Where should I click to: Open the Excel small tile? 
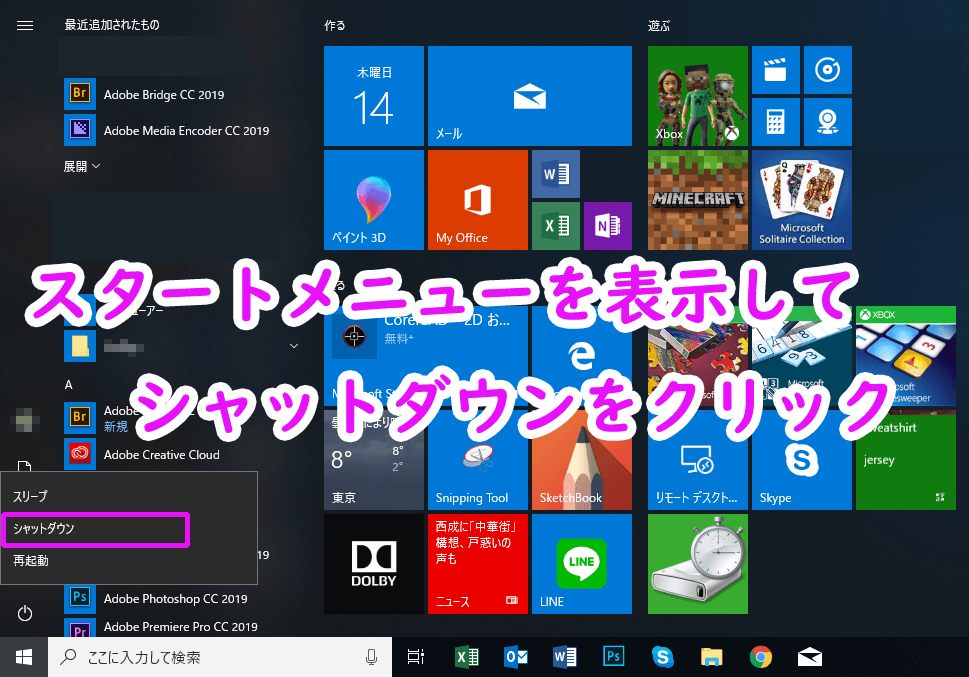tap(556, 226)
